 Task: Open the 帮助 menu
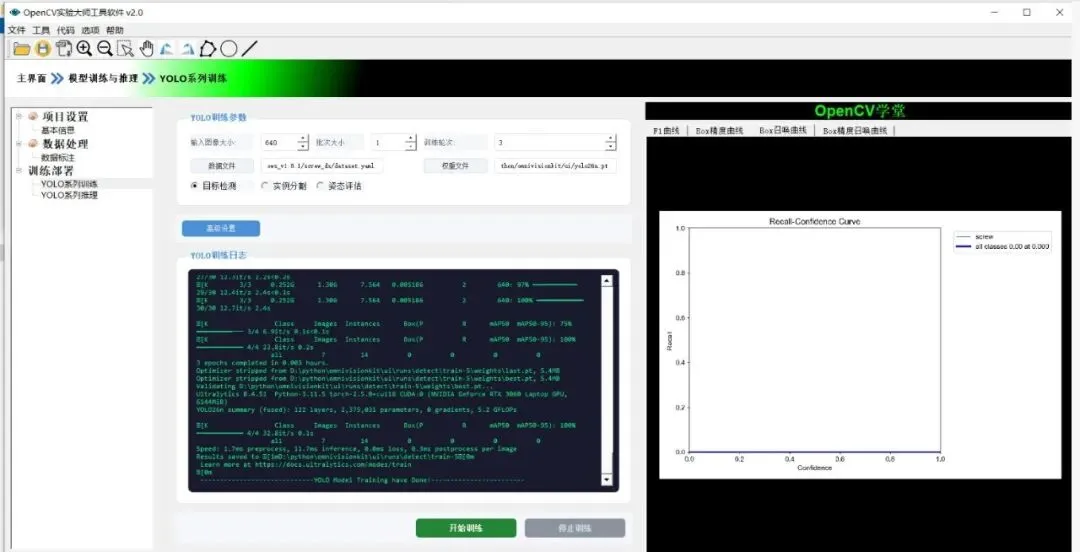coord(115,30)
